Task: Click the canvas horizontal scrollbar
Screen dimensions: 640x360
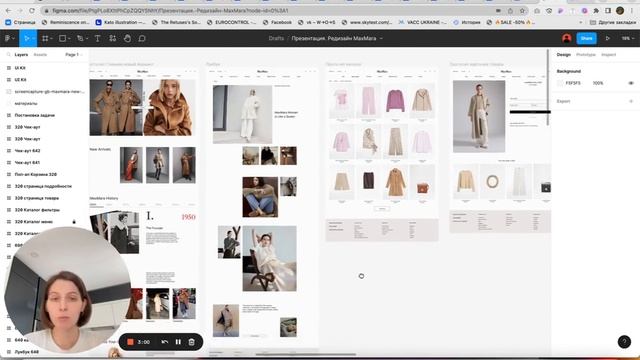Action: coord(306,354)
